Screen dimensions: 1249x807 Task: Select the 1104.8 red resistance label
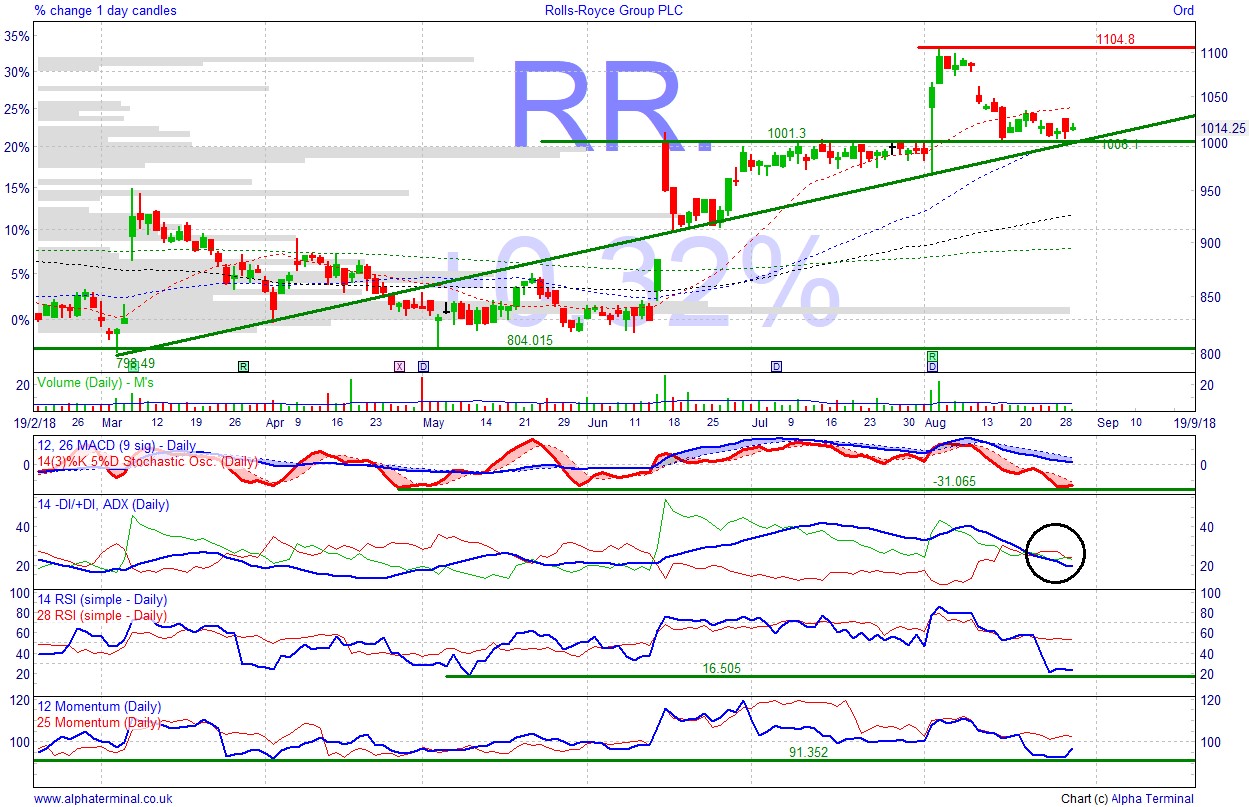click(1115, 40)
